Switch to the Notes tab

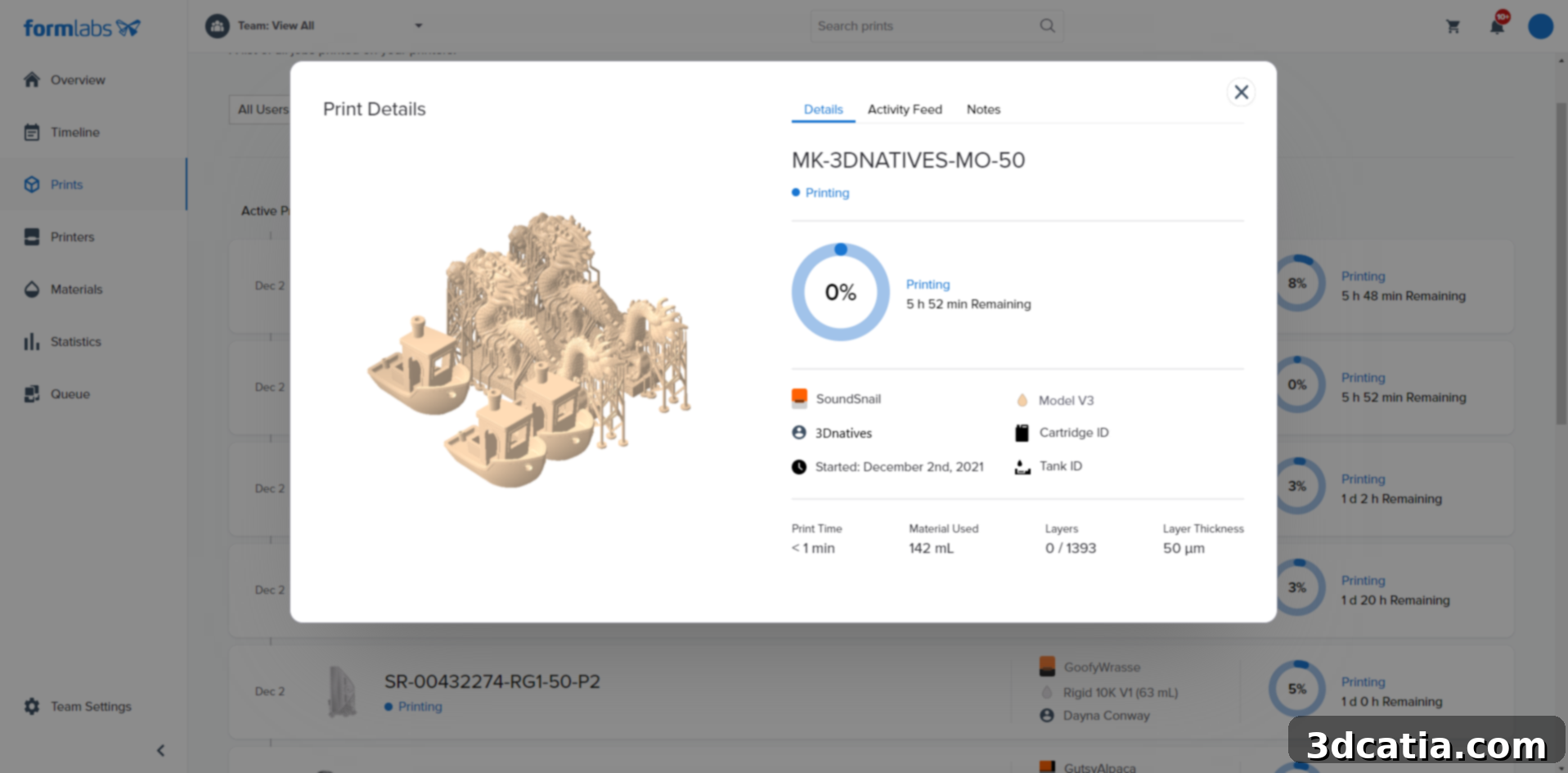pyautogui.click(x=983, y=110)
